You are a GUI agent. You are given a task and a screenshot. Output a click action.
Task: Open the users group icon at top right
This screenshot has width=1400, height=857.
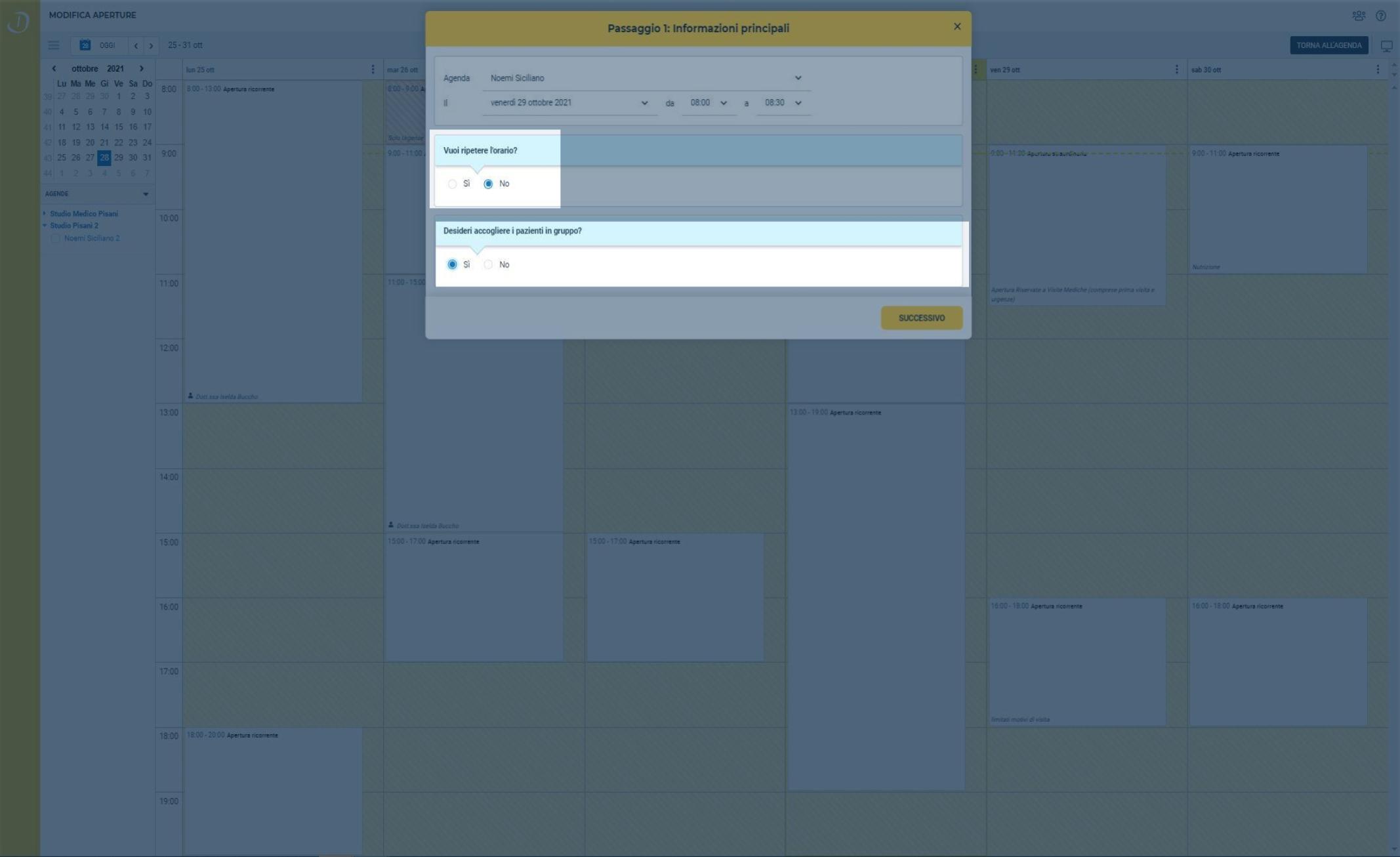[x=1359, y=16]
